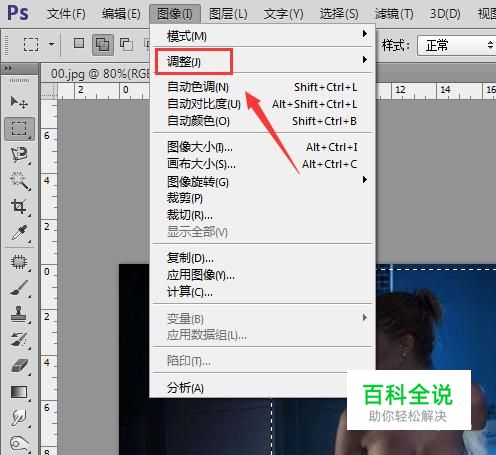Screen dimensions: 496x455
Task: Choose 自动对比度(U) menu item
Action: 263,104
